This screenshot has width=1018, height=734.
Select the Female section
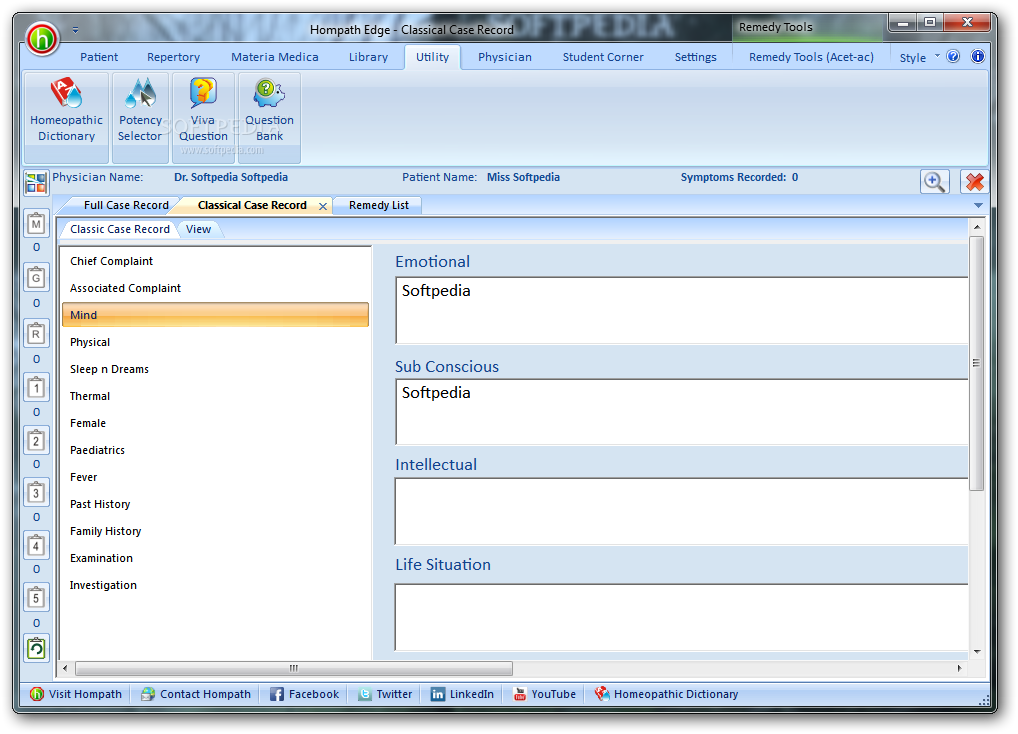[x=216, y=423]
